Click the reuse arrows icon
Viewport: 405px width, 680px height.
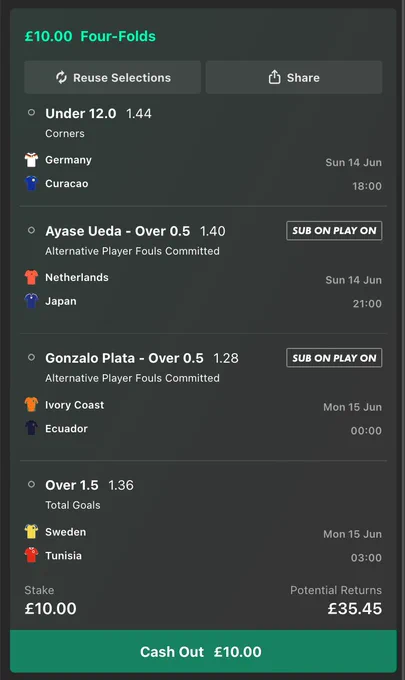click(61, 78)
